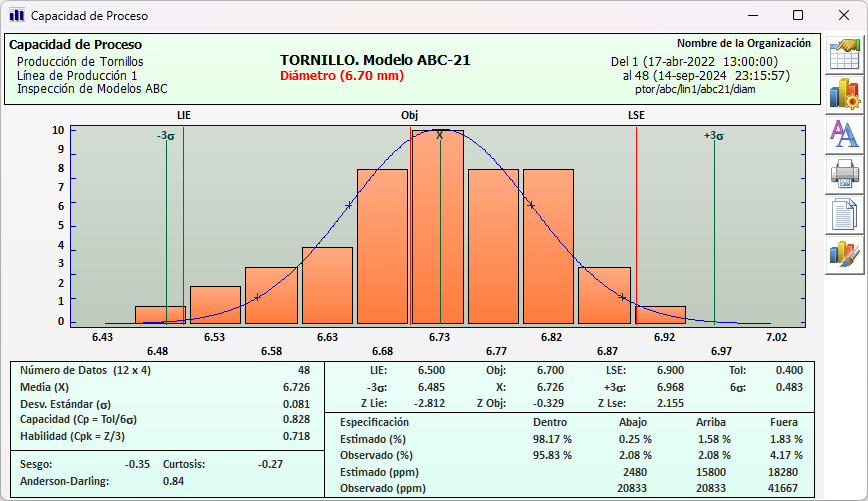Screen dimensions: 868x501
Task: Print the chart using printer icon
Action: pos(845,174)
